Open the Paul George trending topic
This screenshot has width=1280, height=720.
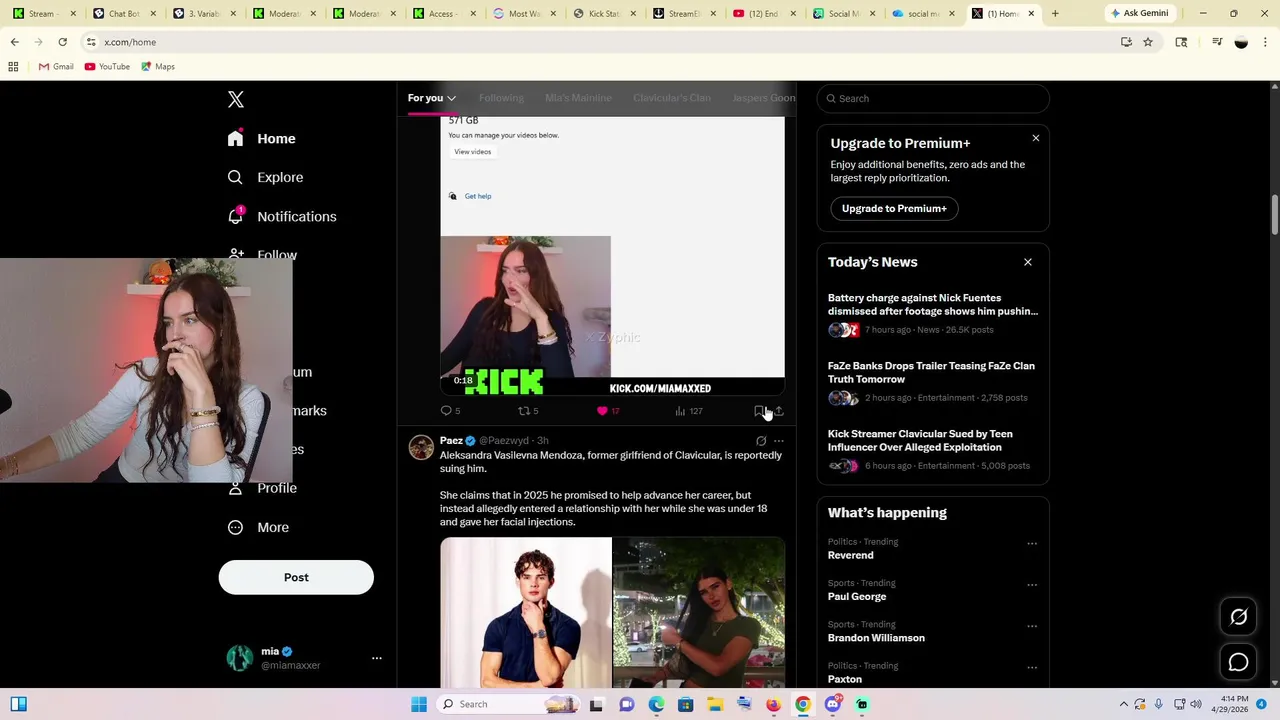coord(857,597)
